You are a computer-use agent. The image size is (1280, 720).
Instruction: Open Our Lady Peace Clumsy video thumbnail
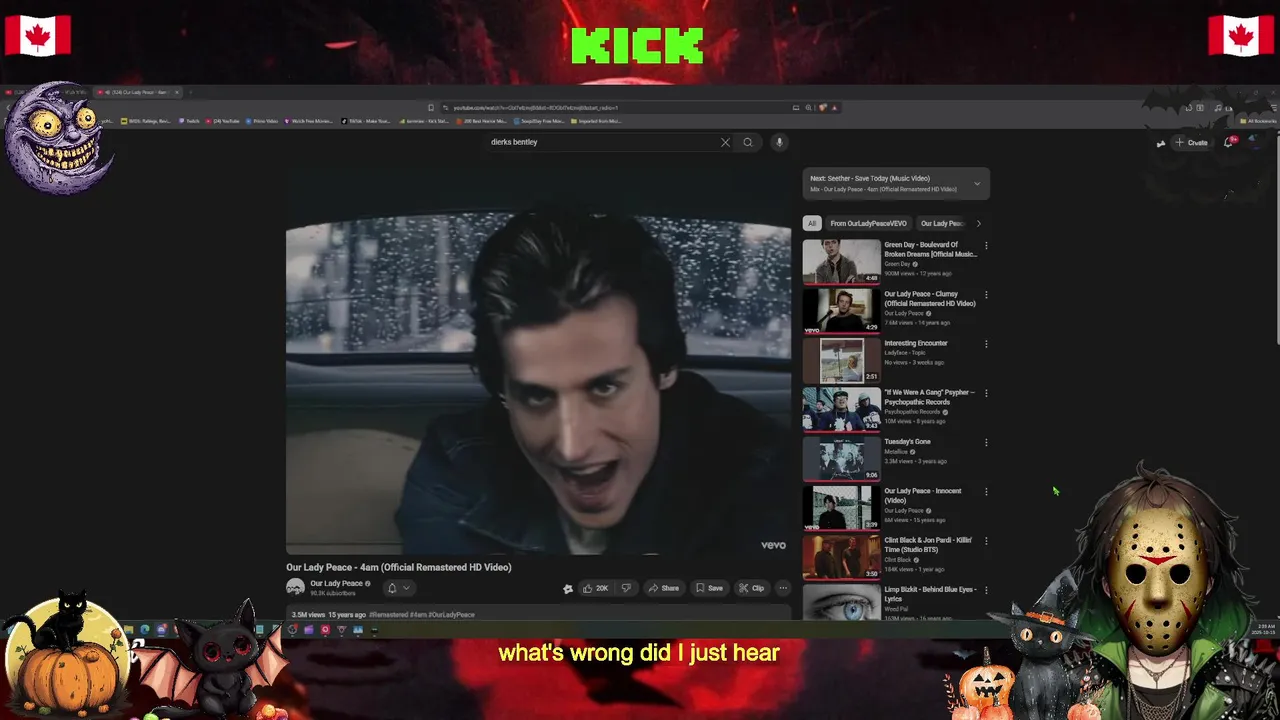pos(841,311)
